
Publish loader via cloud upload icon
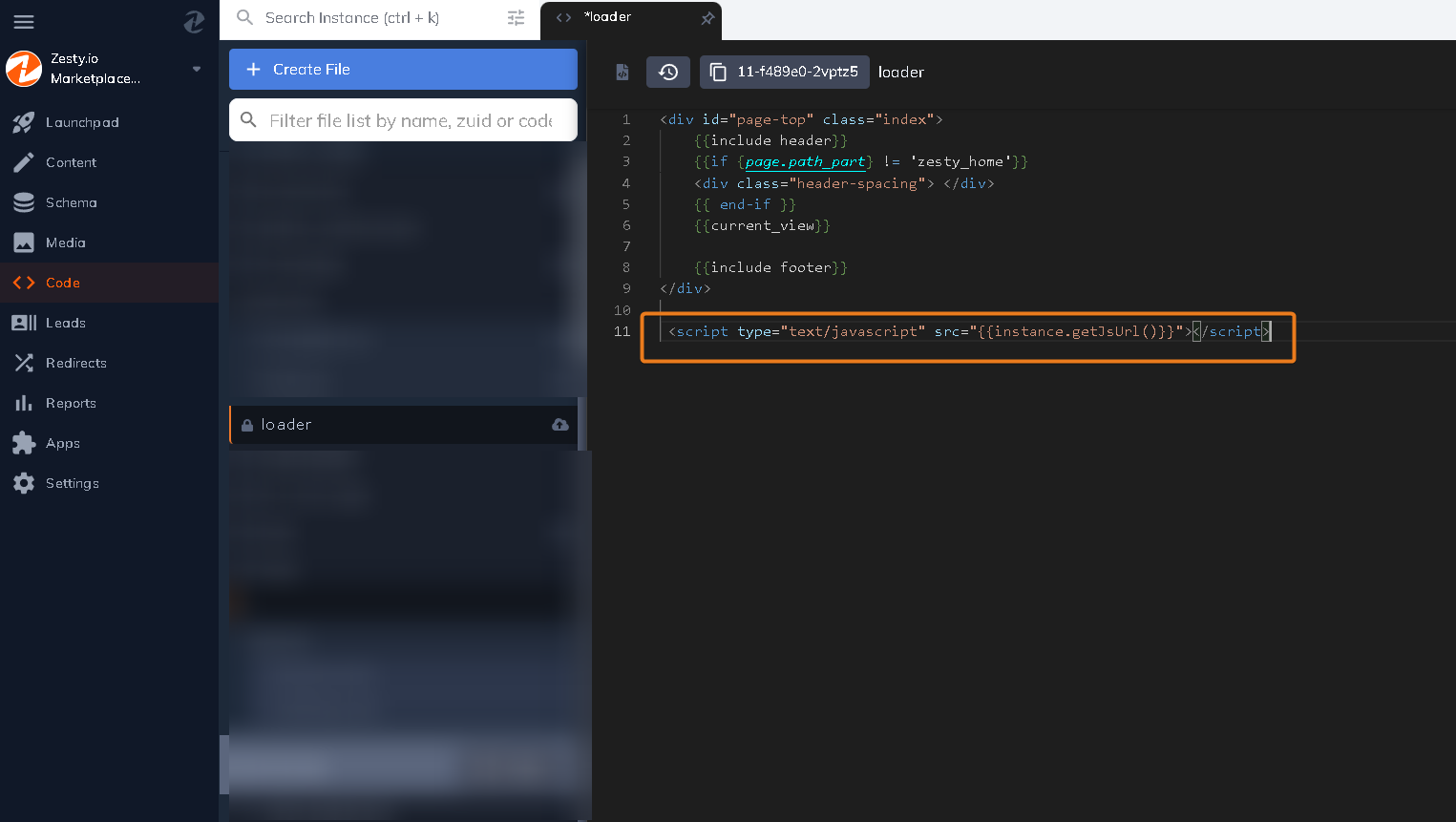point(560,425)
